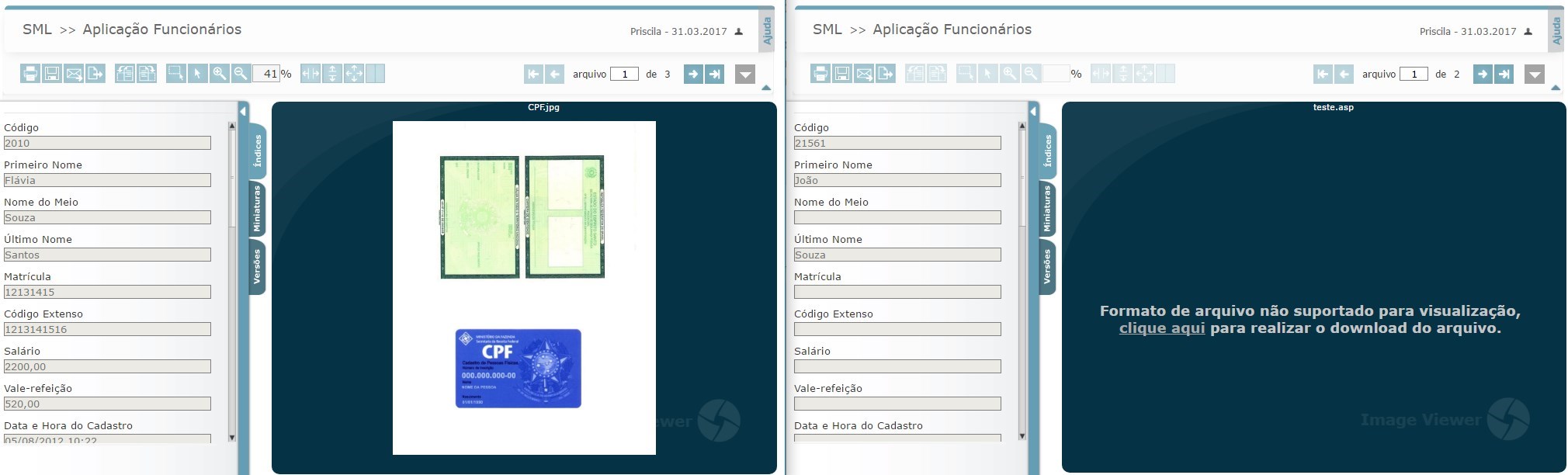Open gray dropdown arrow in right viewer toolbar

tap(1534, 75)
